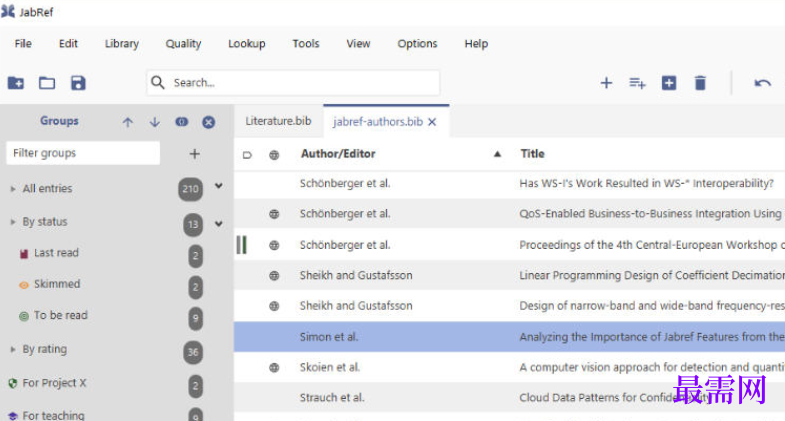Open web link of narrow-band frequency entry

[x=274, y=306]
